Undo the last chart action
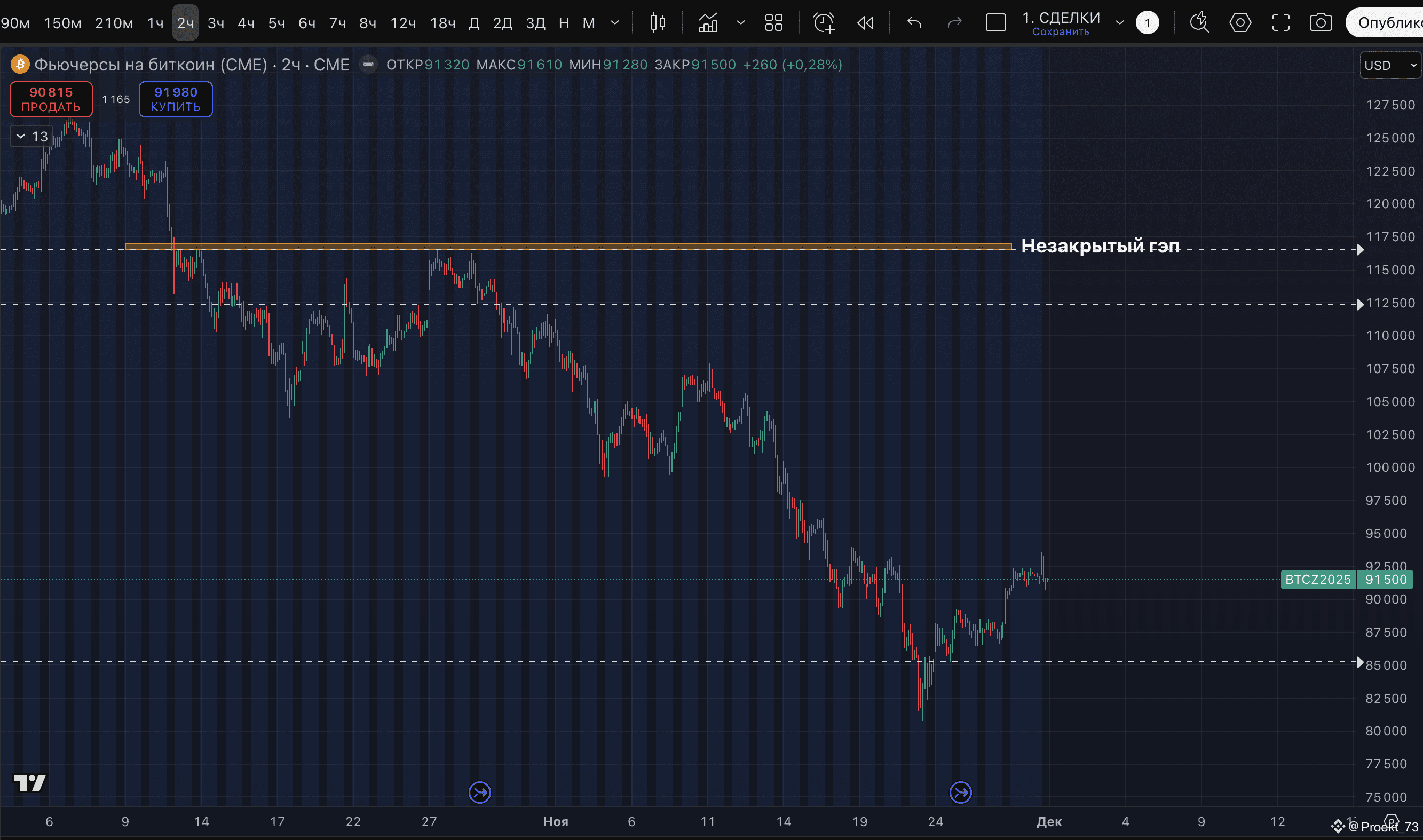 914,22
